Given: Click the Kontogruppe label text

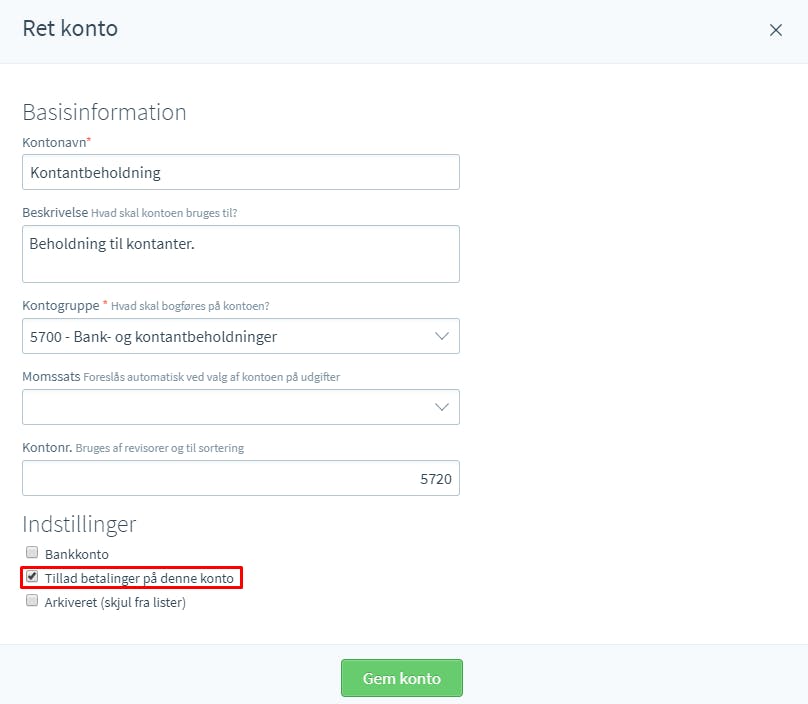Looking at the screenshot, I should point(61,306).
